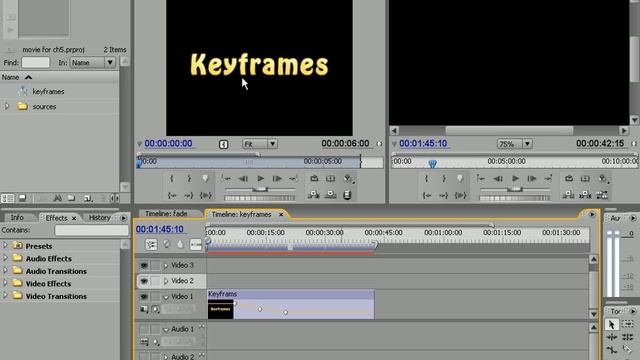
Task: Toggle lock box for Video 3 track
Action: [156, 265]
